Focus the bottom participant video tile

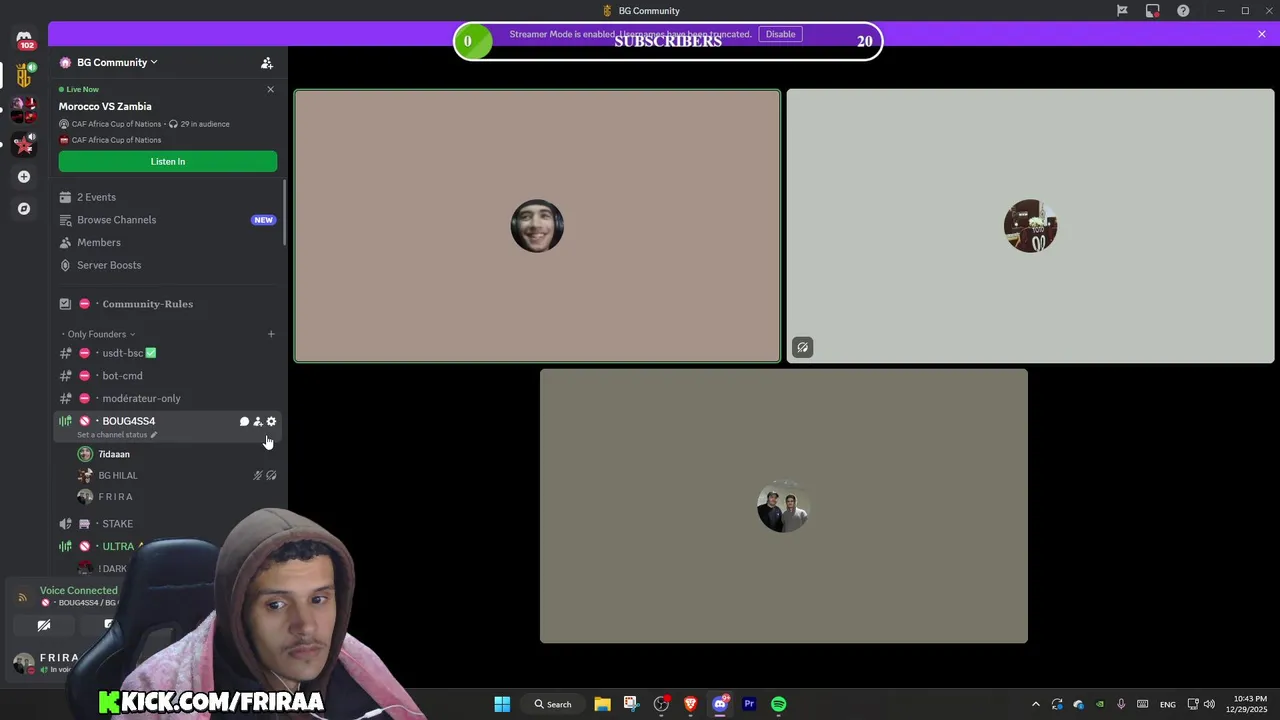[x=784, y=506]
